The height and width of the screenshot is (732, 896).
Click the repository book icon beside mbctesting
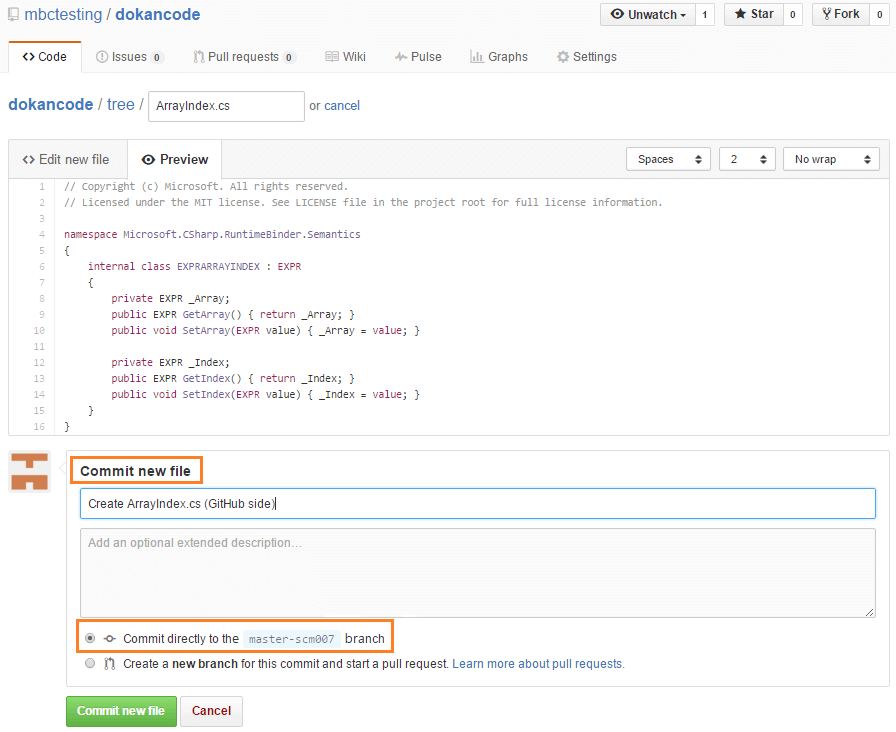pos(13,15)
